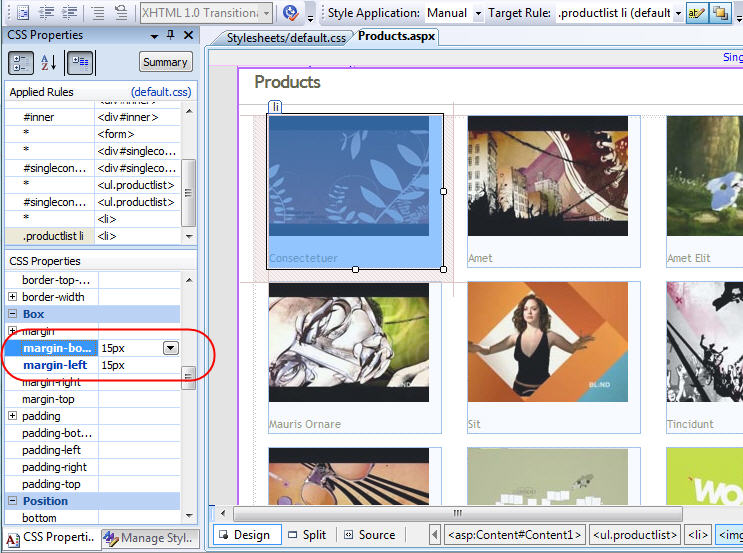The width and height of the screenshot is (743, 553).
Task: Switch to Split view
Action: click(308, 535)
